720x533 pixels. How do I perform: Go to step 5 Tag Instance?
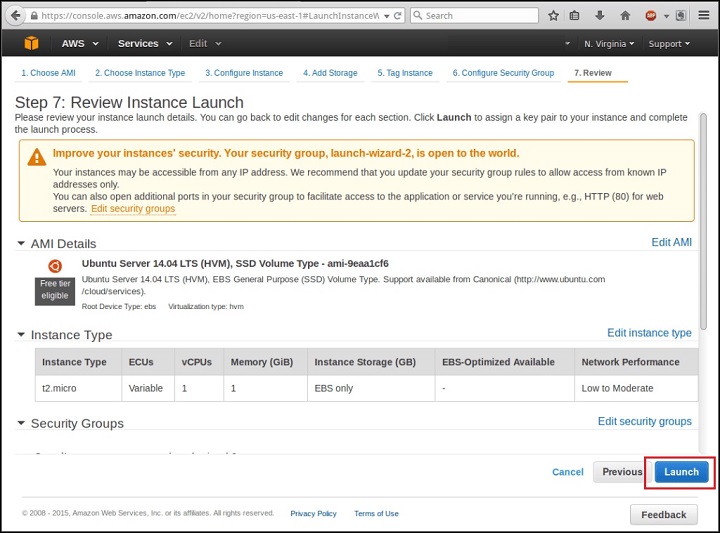click(405, 73)
